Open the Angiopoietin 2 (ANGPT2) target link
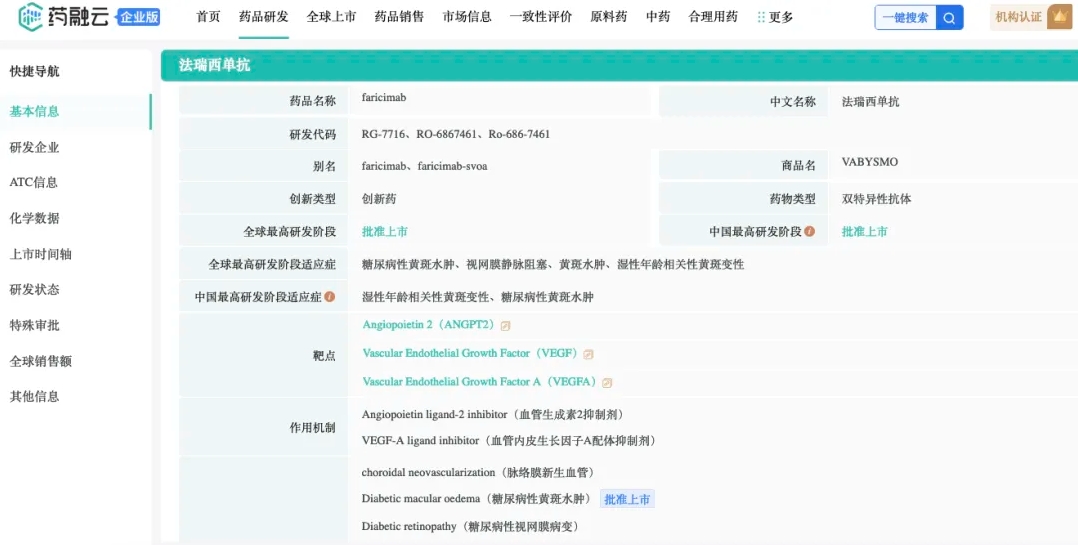 429,325
